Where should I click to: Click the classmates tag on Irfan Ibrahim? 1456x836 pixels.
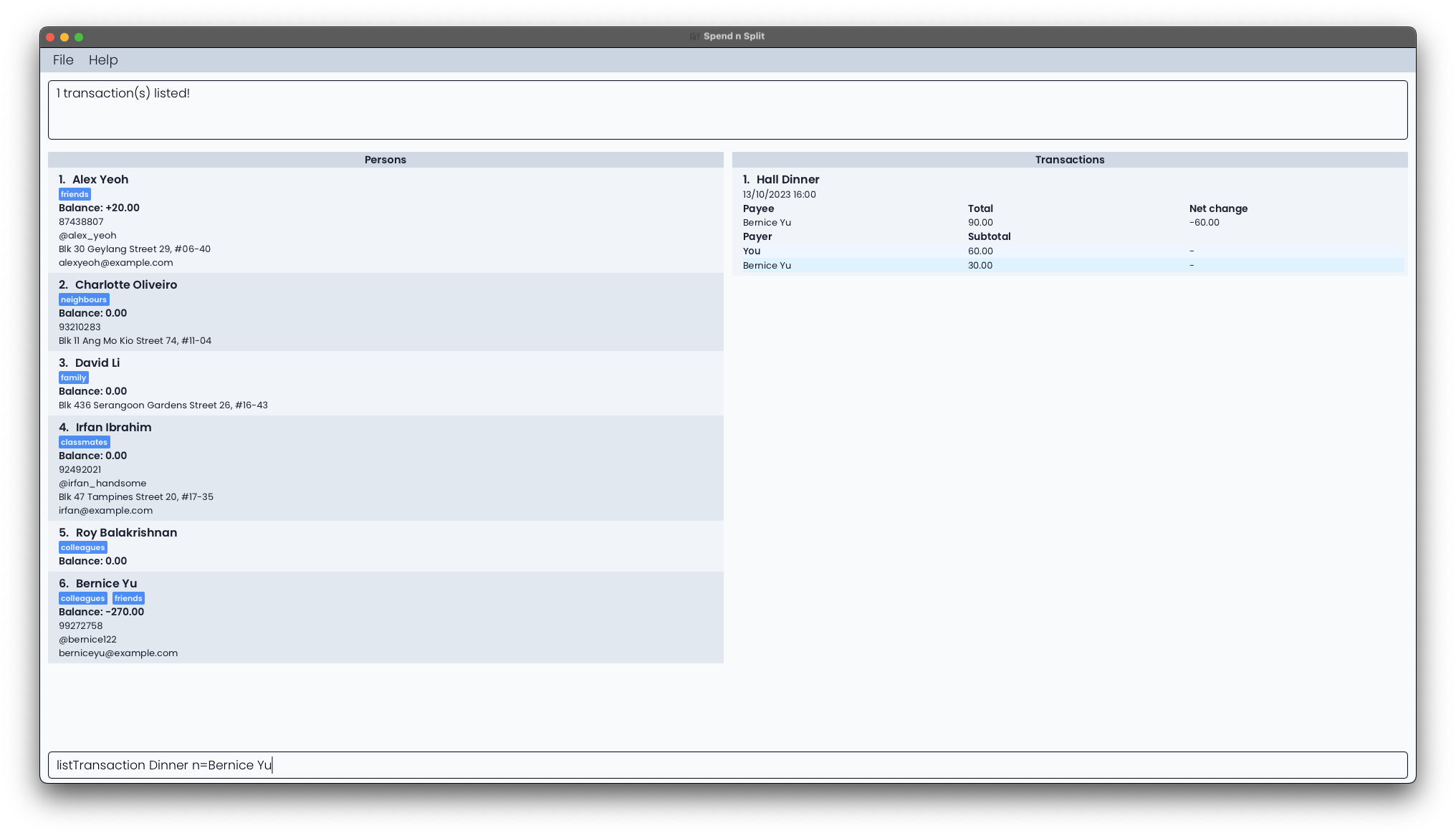[x=84, y=442]
